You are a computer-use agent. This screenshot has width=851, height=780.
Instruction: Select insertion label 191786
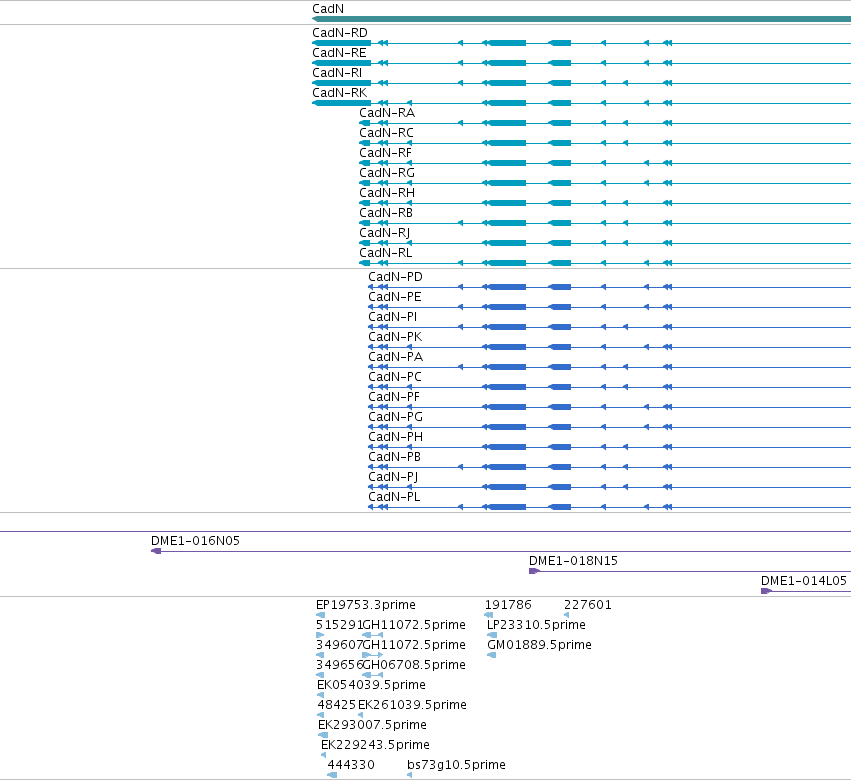click(x=508, y=605)
